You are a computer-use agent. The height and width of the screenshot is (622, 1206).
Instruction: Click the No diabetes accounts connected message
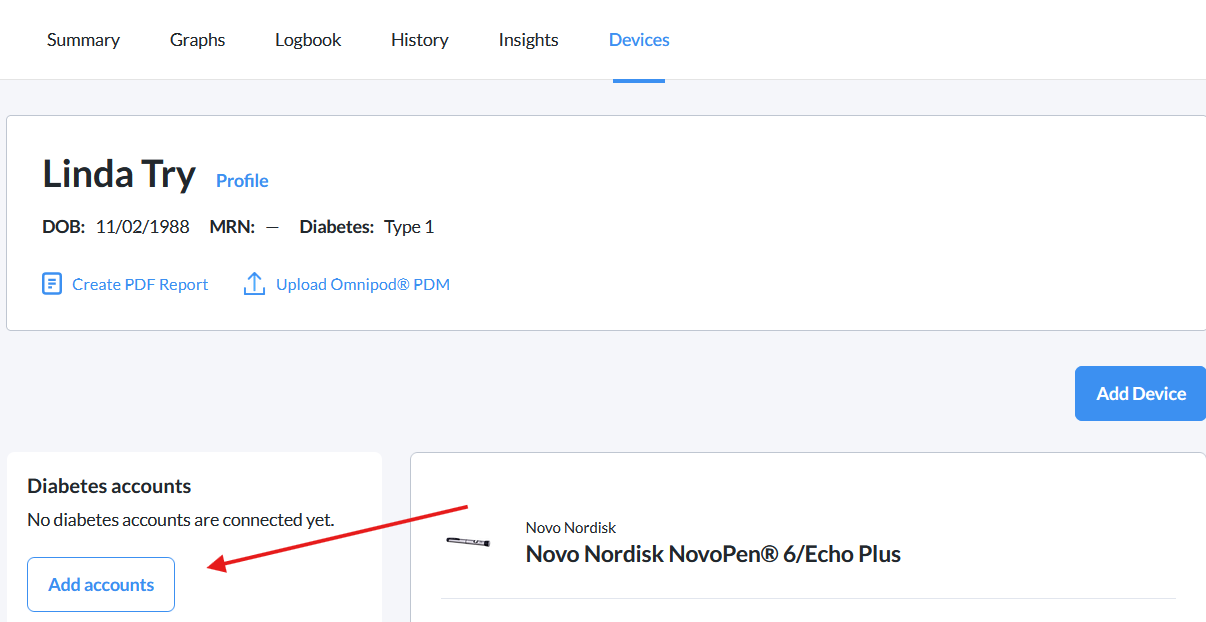pos(181,520)
